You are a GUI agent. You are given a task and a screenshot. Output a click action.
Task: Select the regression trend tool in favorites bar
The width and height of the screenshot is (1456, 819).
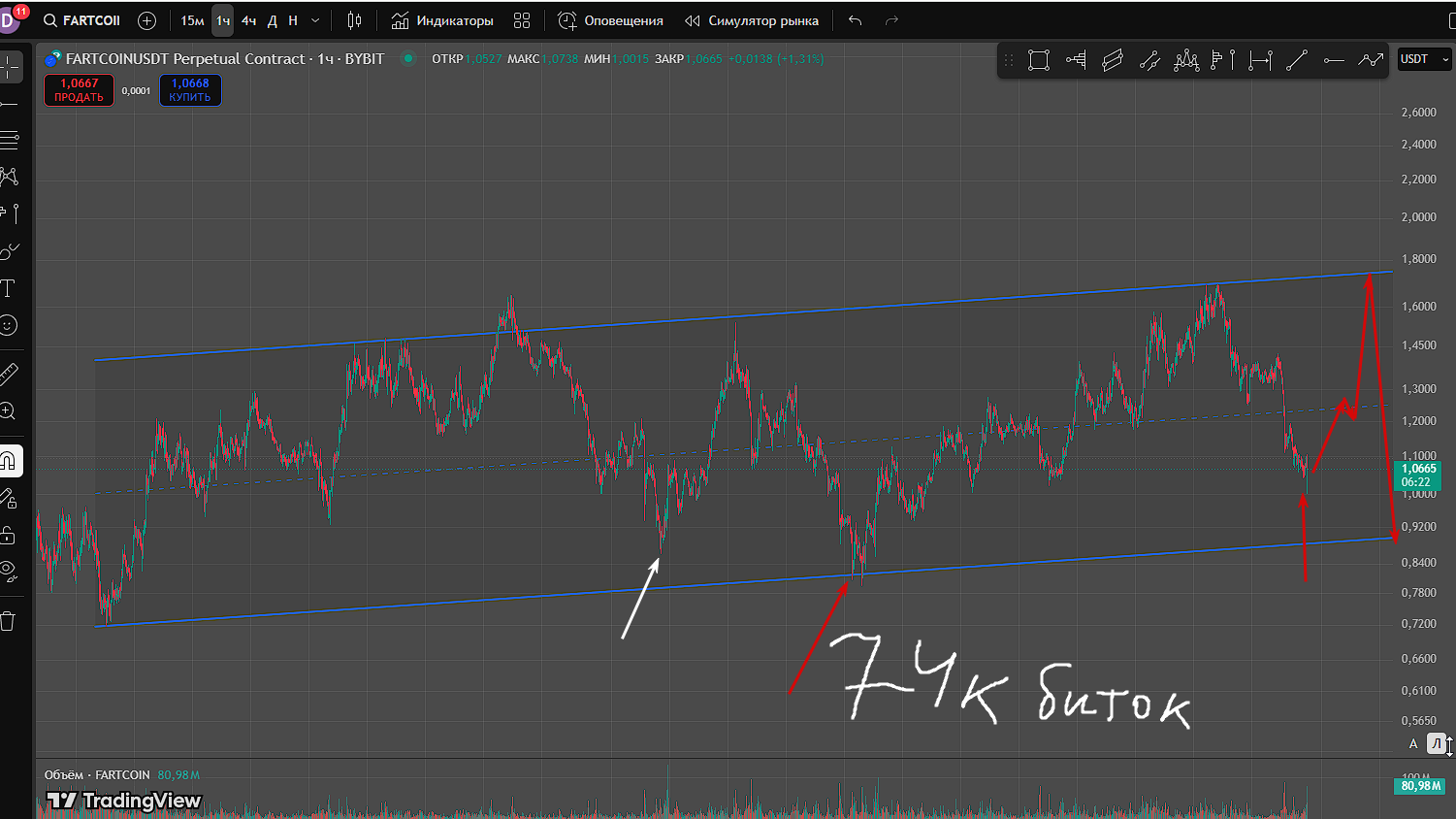[x=1149, y=60]
